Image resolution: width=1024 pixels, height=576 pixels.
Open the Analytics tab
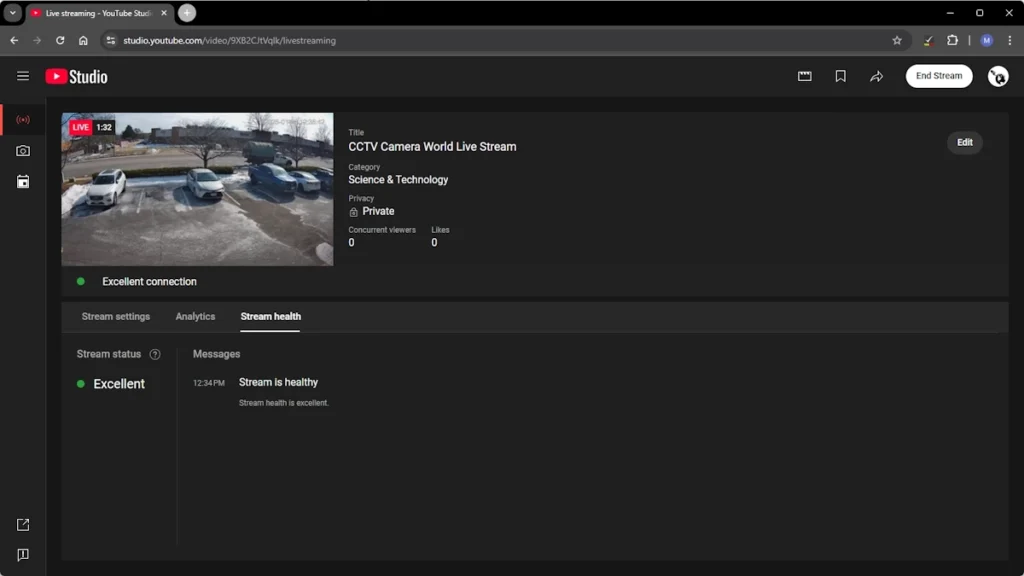click(x=195, y=316)
